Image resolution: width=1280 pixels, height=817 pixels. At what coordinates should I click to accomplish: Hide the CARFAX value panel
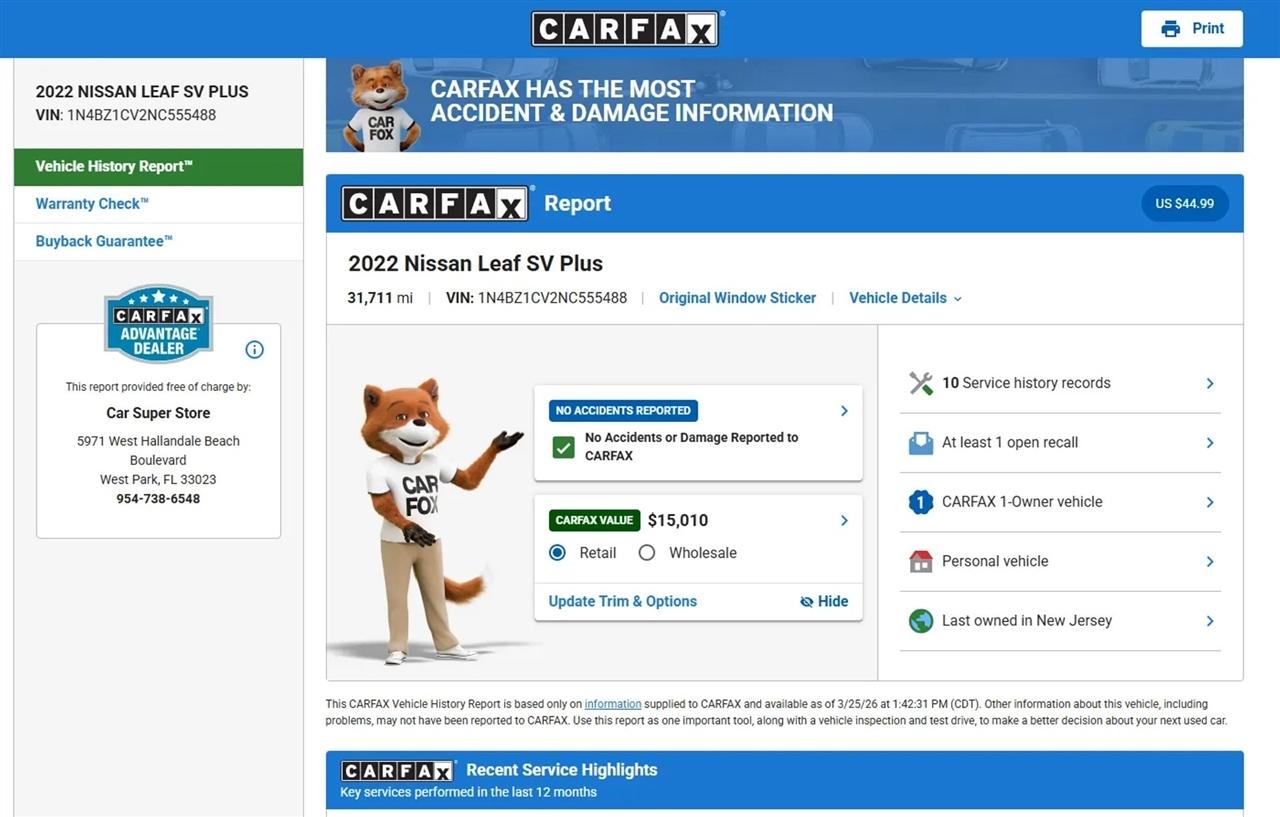[824, 601]
